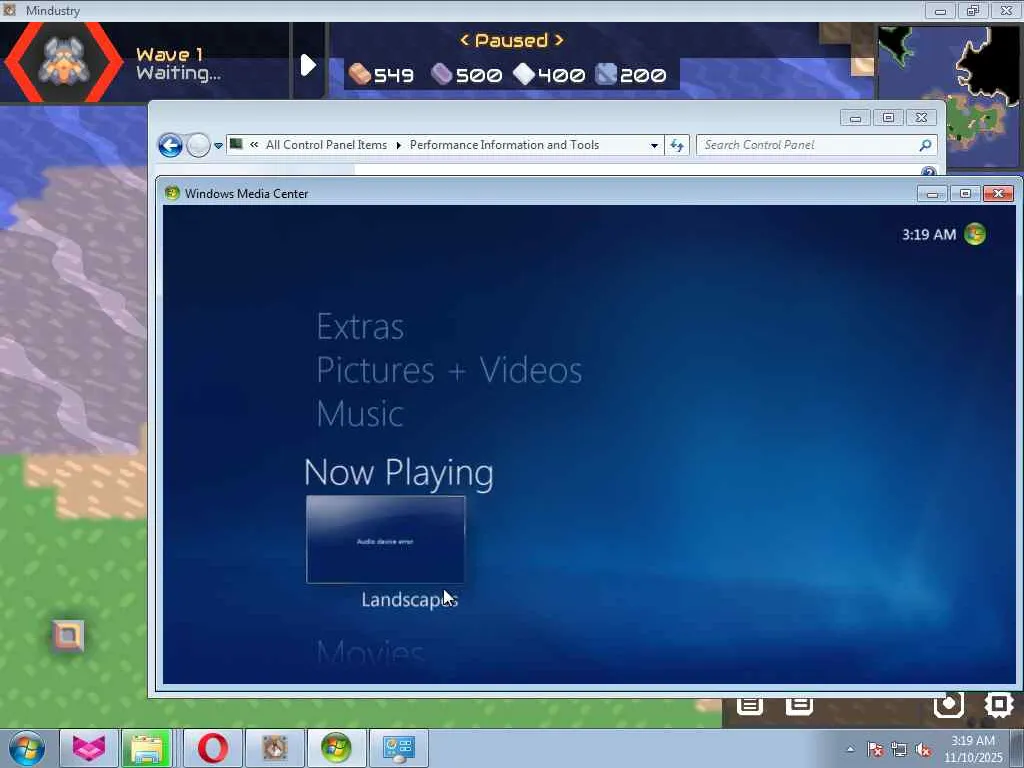Screen dimensions: 1024x768
Task: Click the search magnifier icon
Action: [925, 145]
